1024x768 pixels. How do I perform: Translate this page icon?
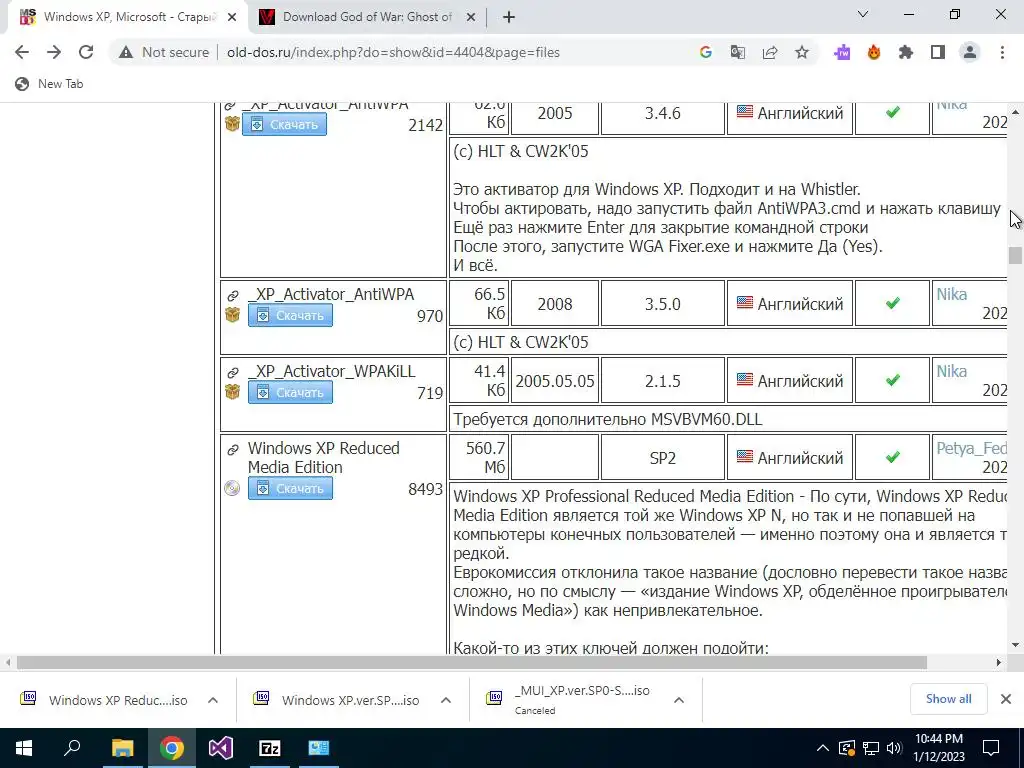click(x=737, y=52)
